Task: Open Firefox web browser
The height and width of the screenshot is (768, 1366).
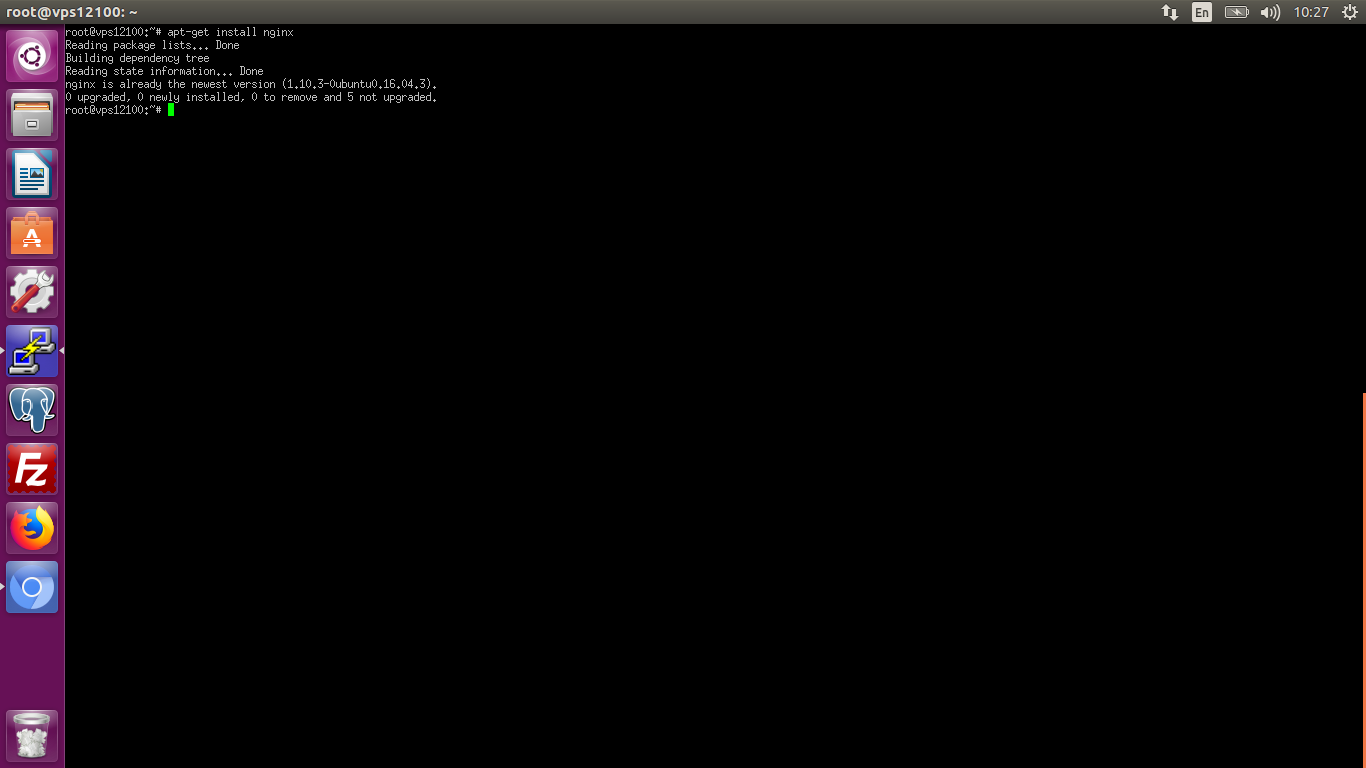Action: point(32,528)
